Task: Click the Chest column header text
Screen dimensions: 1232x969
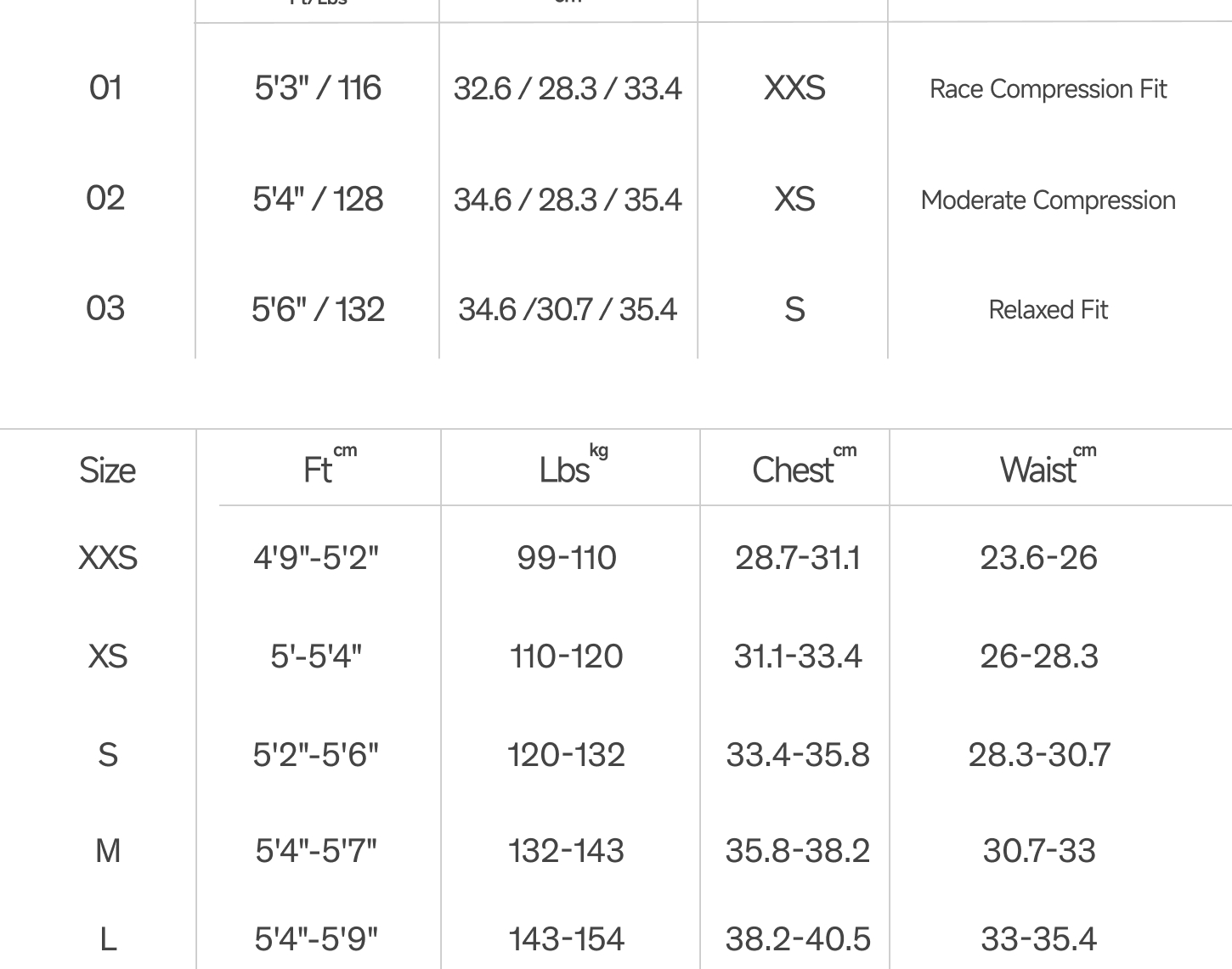Action: coord(793,470)
